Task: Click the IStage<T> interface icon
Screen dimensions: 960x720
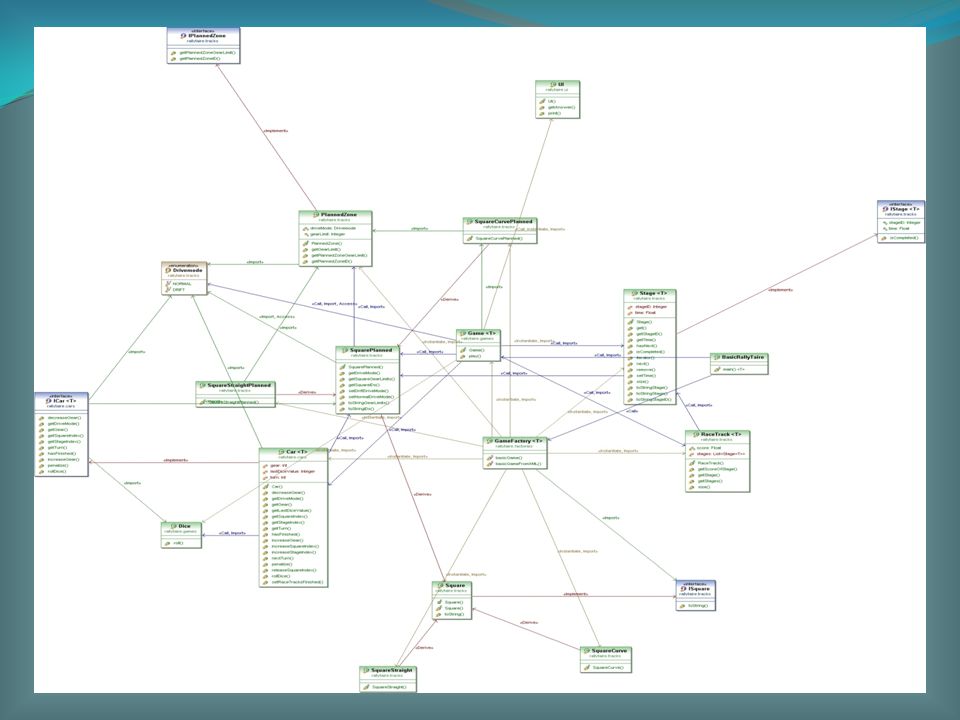Action: pos(885,209)
